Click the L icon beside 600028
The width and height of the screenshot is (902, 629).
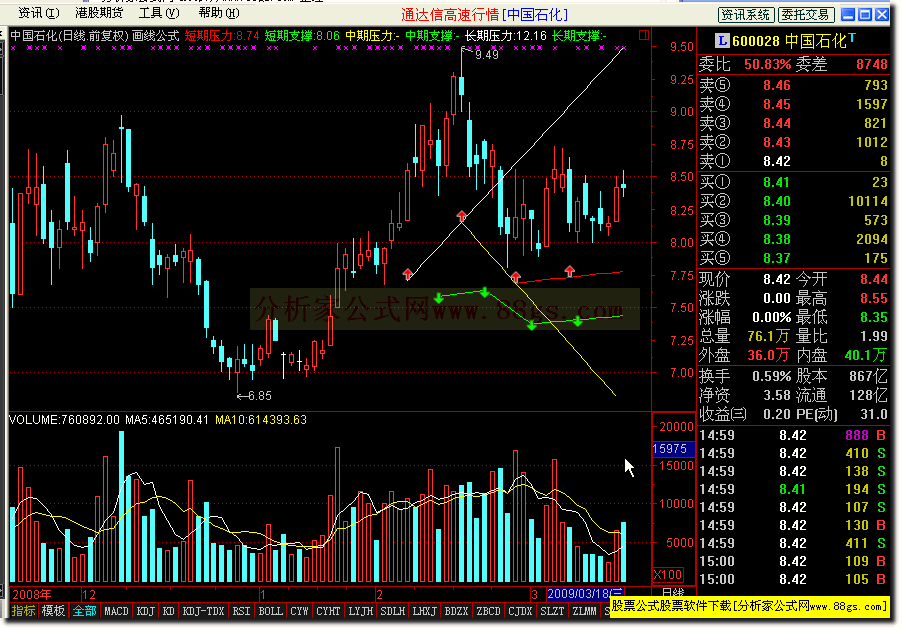722,40
